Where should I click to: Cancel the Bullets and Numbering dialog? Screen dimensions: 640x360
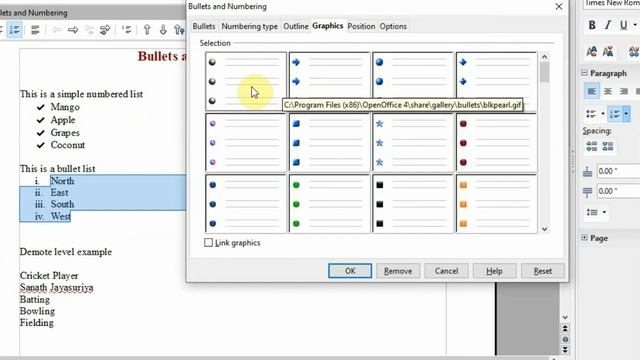pos(446,271)
